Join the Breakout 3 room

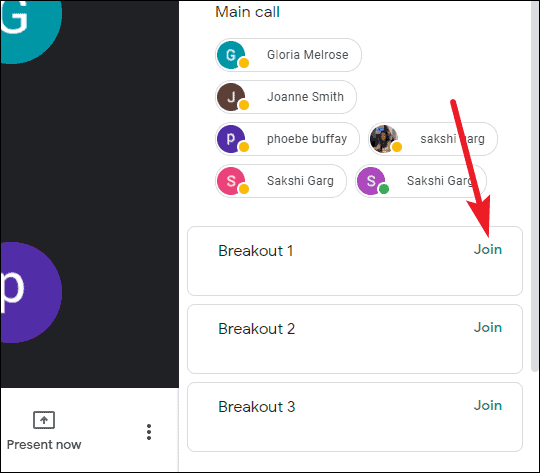[488, 405]
